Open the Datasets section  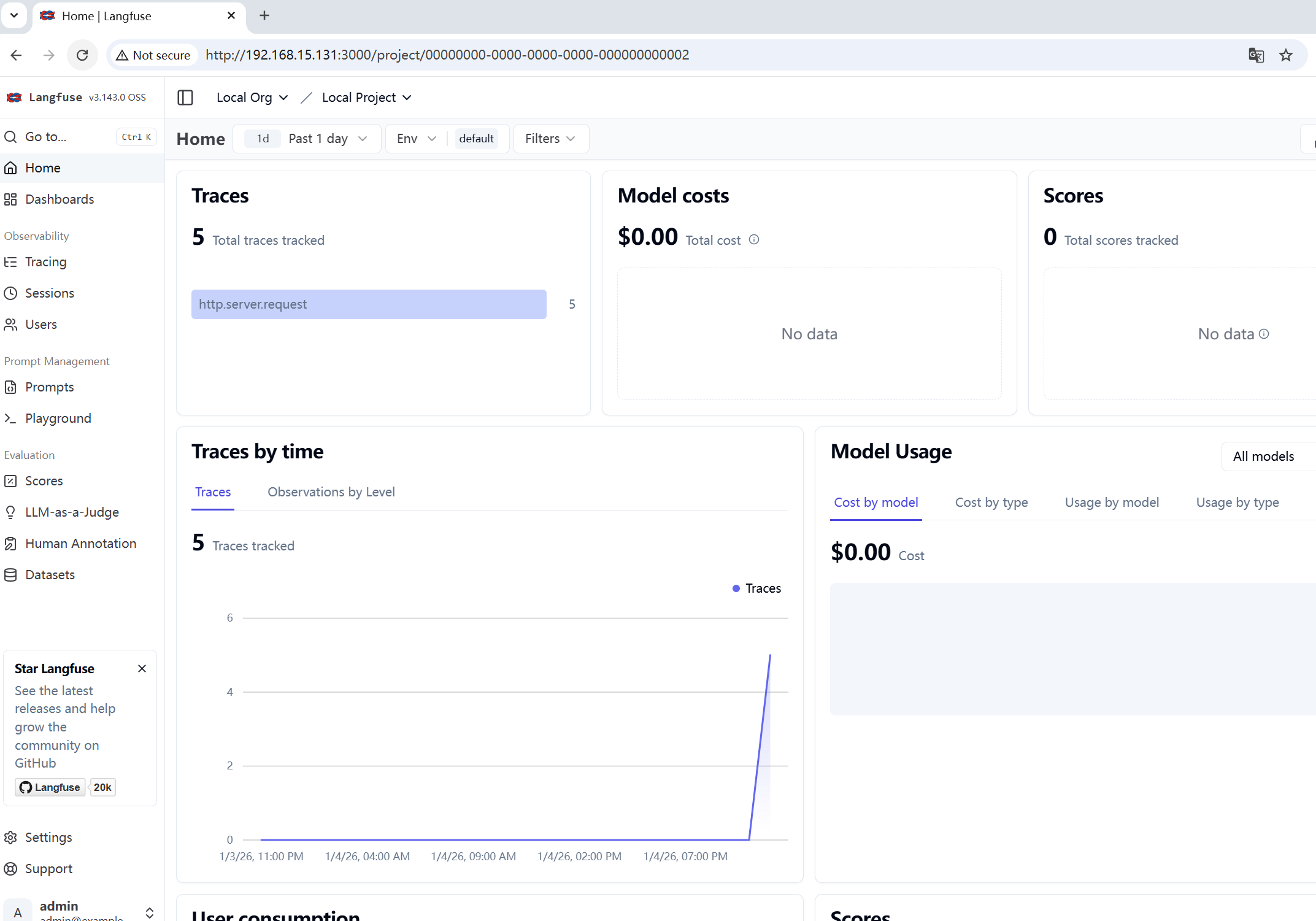[x=49, y=575]
